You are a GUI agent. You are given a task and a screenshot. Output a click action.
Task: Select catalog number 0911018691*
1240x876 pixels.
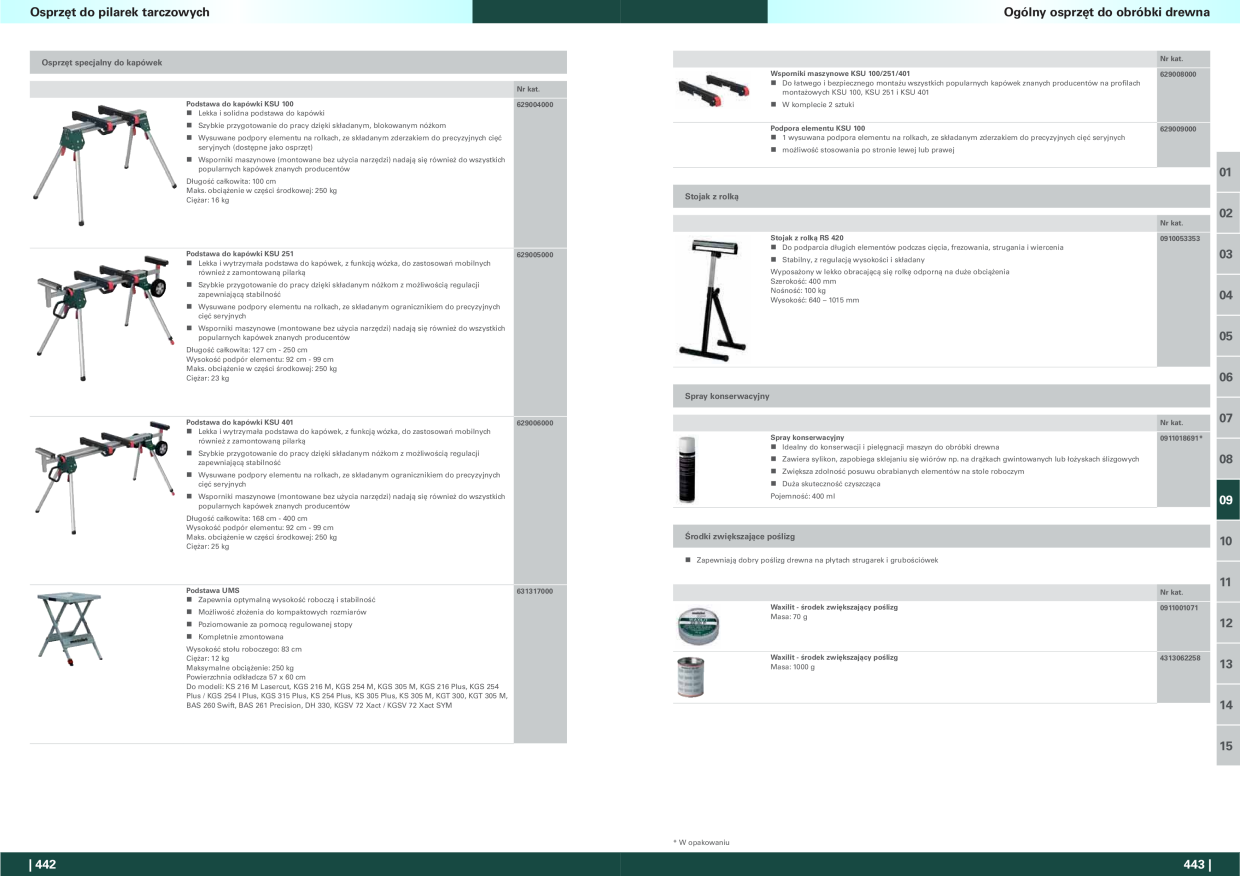1181,437
